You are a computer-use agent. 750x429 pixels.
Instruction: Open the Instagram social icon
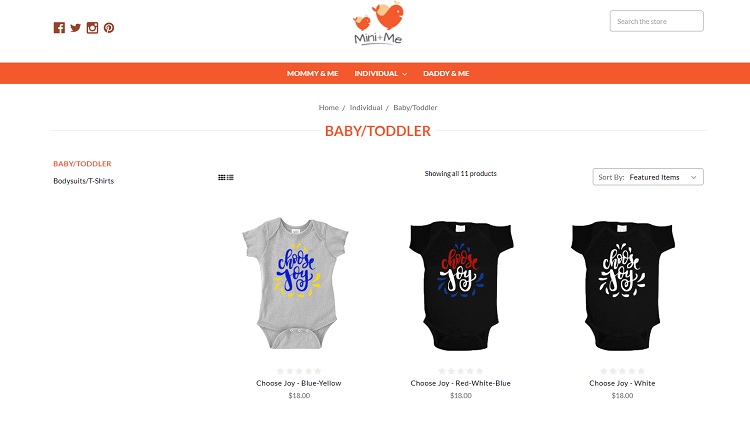click(x=92, y=28)
